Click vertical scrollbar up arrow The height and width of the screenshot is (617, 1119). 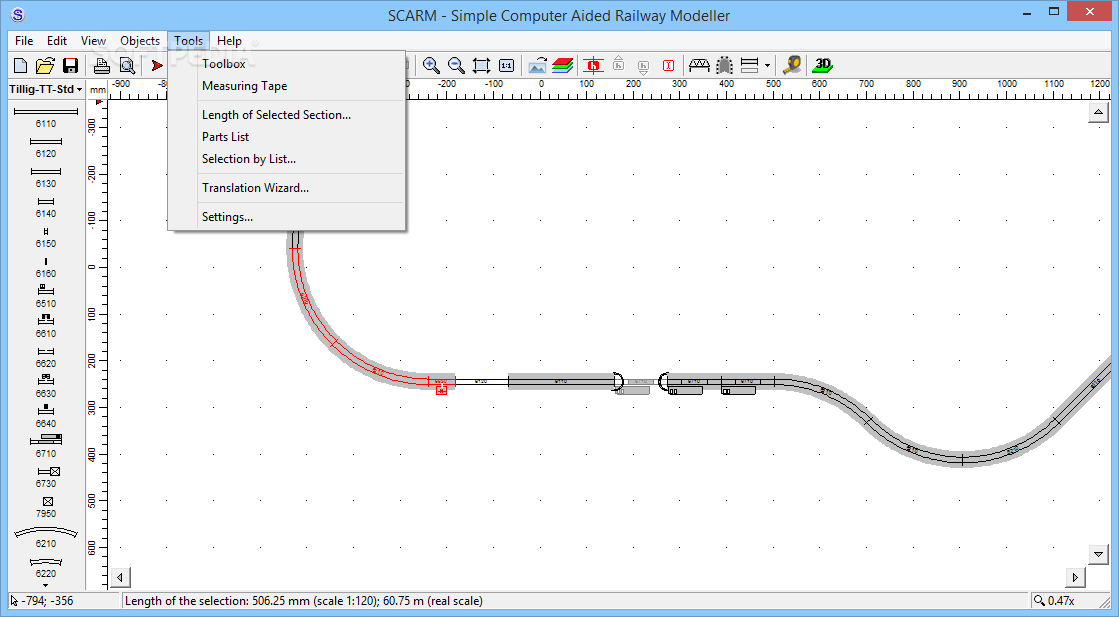click(x=1098, y=112)
